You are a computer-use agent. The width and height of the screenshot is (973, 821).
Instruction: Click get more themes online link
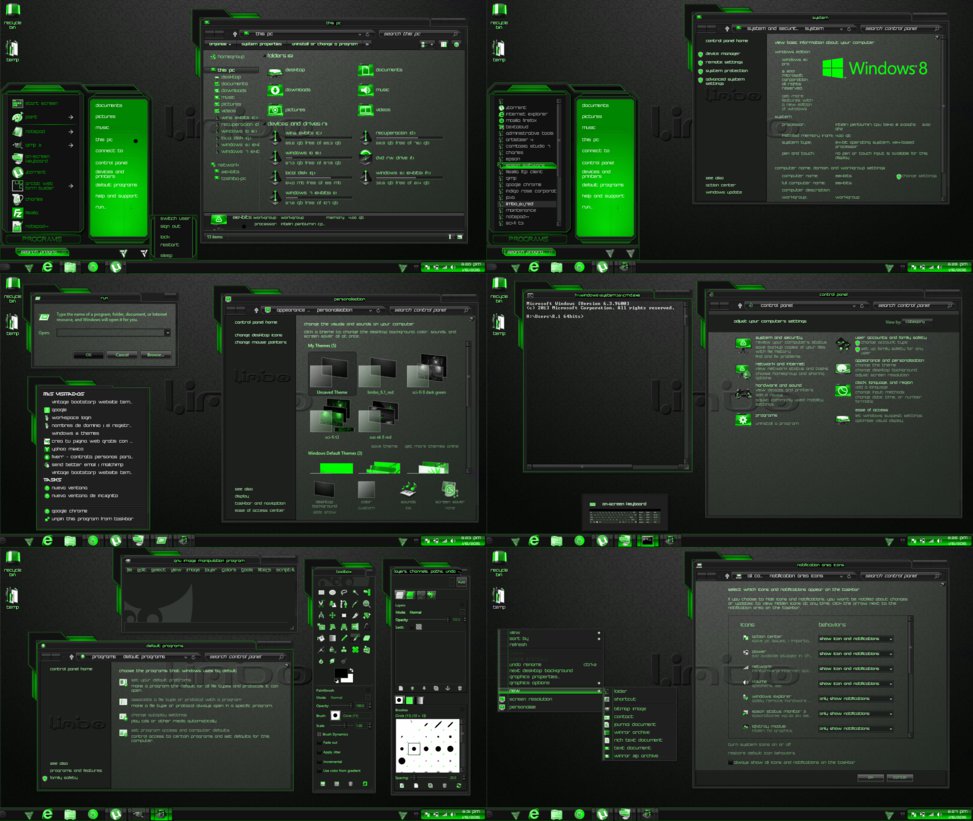[x=431, y=446]
